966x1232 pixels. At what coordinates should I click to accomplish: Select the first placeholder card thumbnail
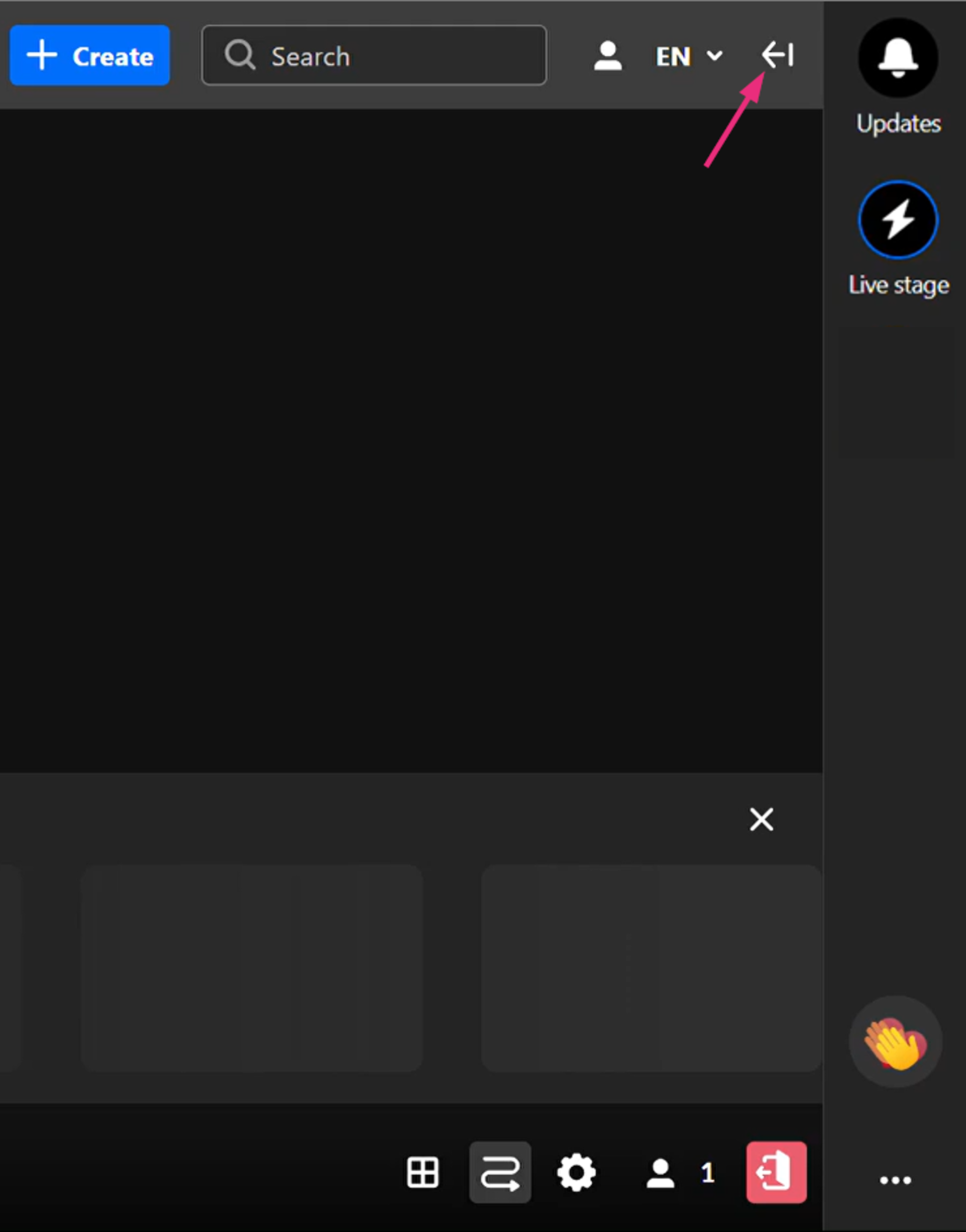pos(252,968)
